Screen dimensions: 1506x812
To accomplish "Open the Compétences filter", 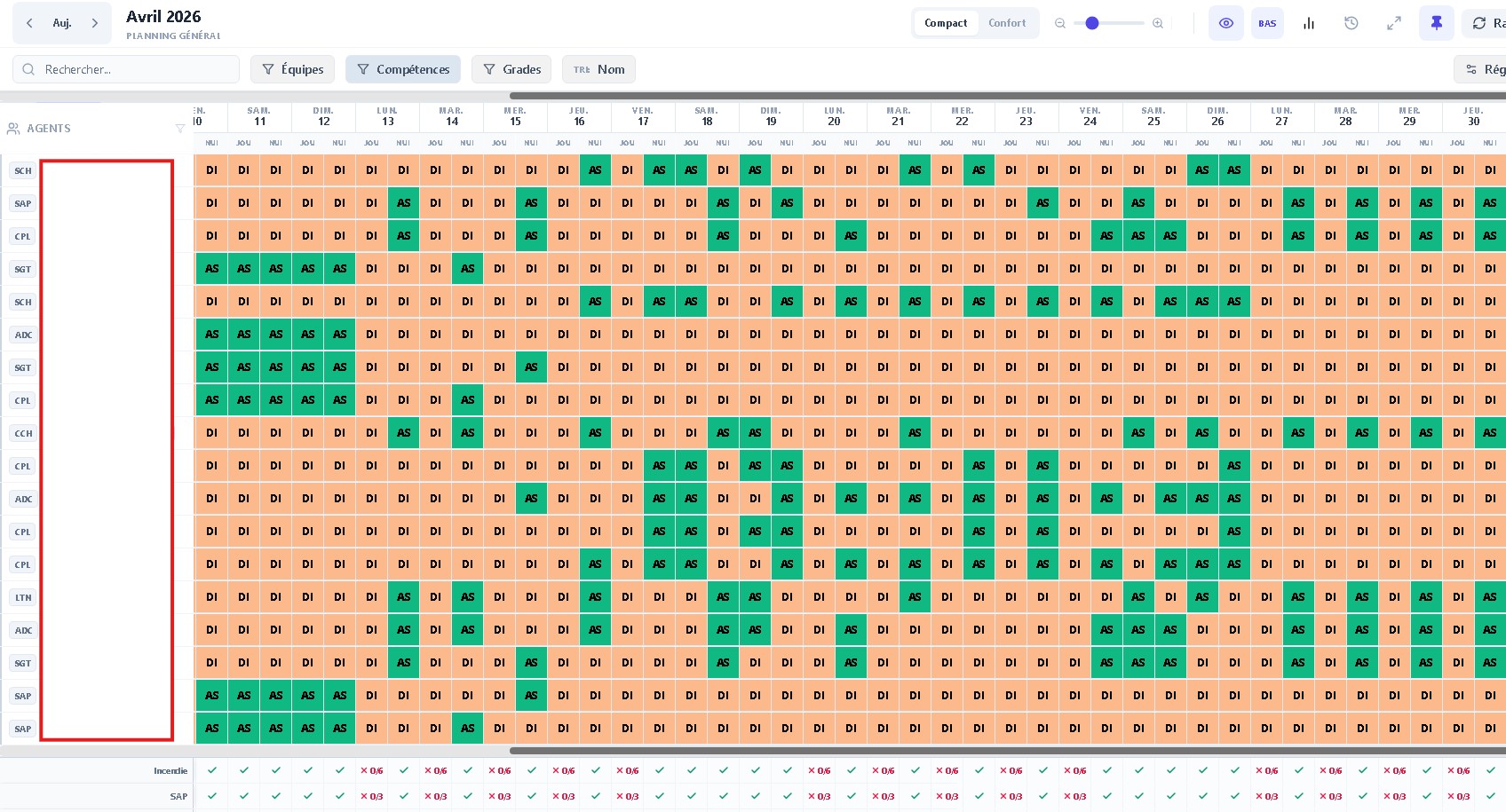I will 403,69.
